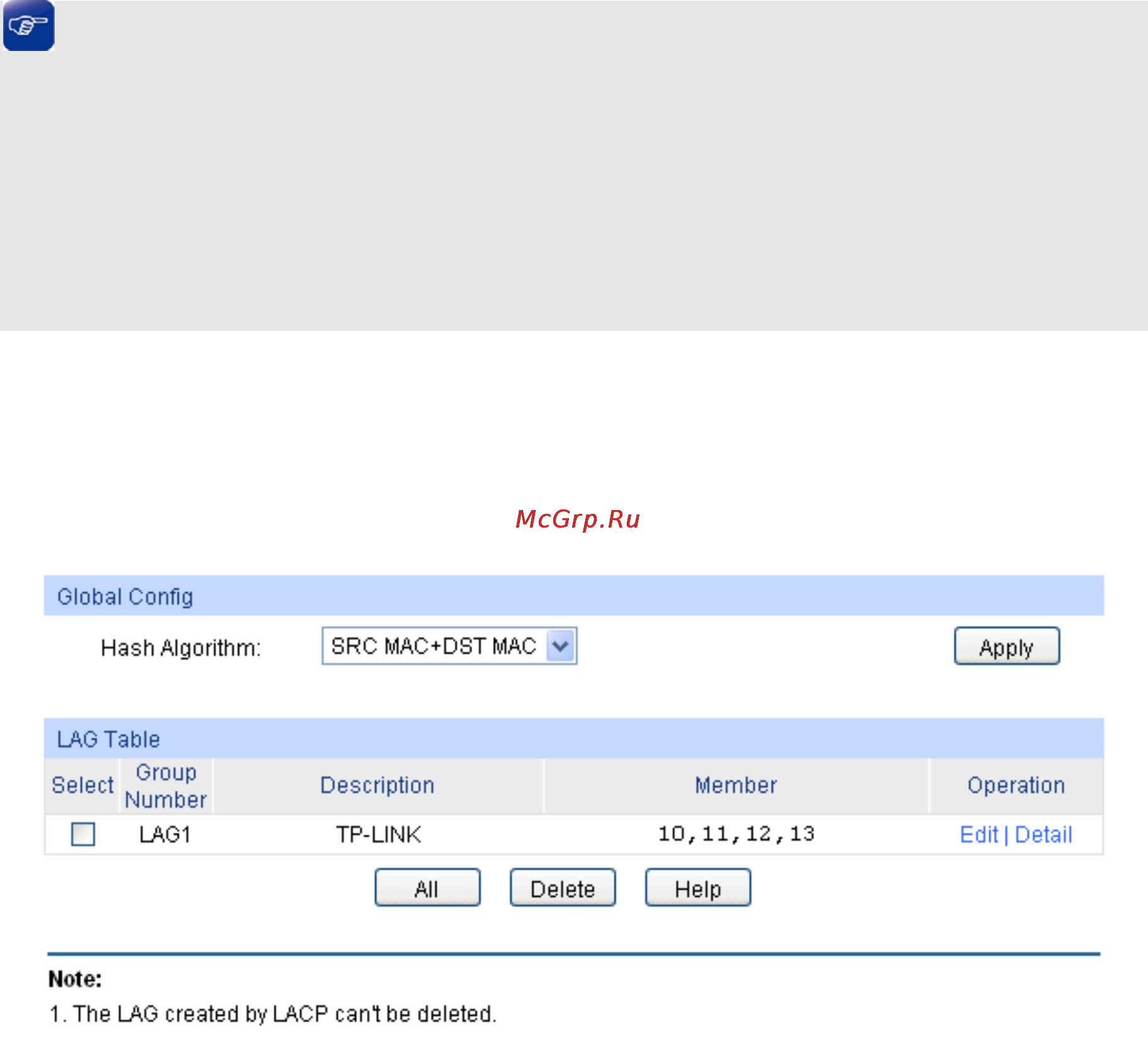
Task: Click the Edit link for LAG1
Action: click(x=979, y=835)
